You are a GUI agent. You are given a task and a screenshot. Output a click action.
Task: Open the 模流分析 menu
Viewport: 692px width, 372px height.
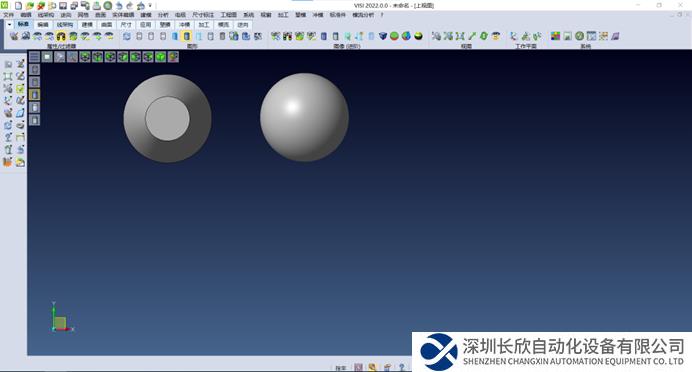[x=363, y=15]
